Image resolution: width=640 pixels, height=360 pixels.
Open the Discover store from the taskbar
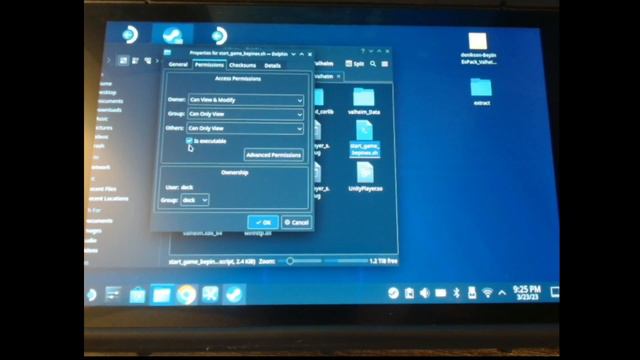(x=137, y=295)
